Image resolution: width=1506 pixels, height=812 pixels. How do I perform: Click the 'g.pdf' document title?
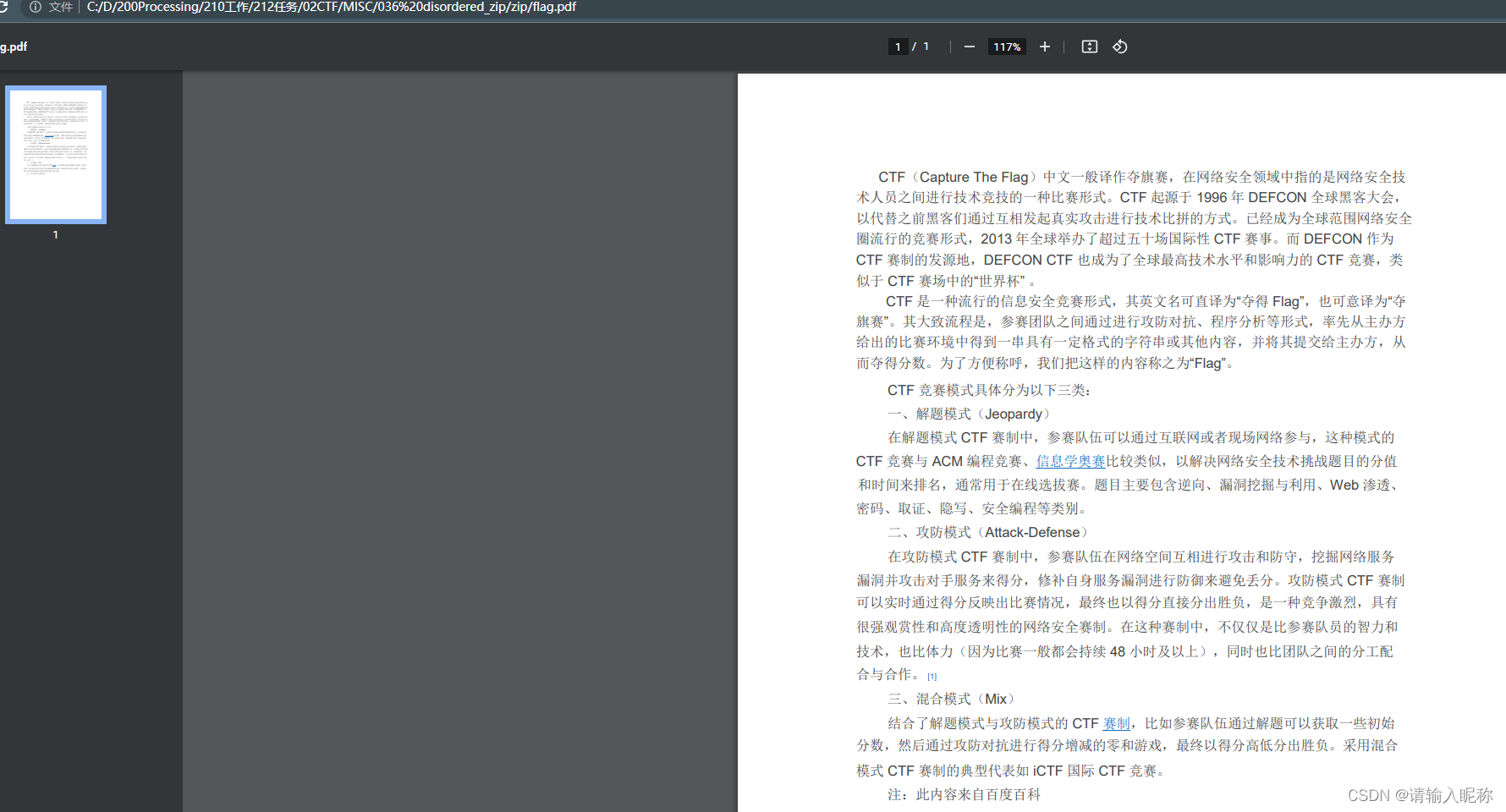[14, 47]
